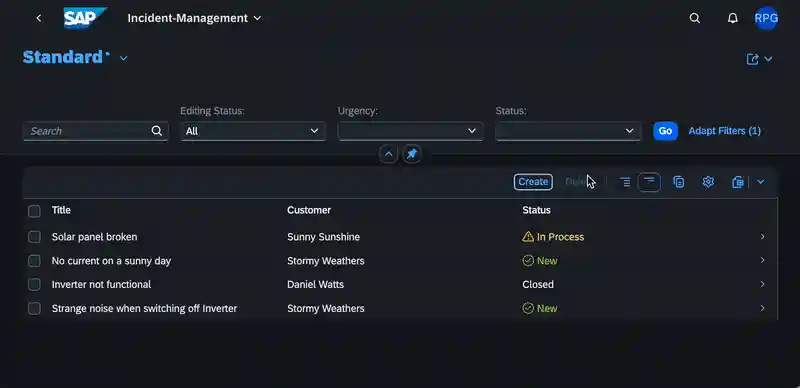Viewport: 800px width, 388px height.
Task: Open the shell search icon
Action: point(694,18)
